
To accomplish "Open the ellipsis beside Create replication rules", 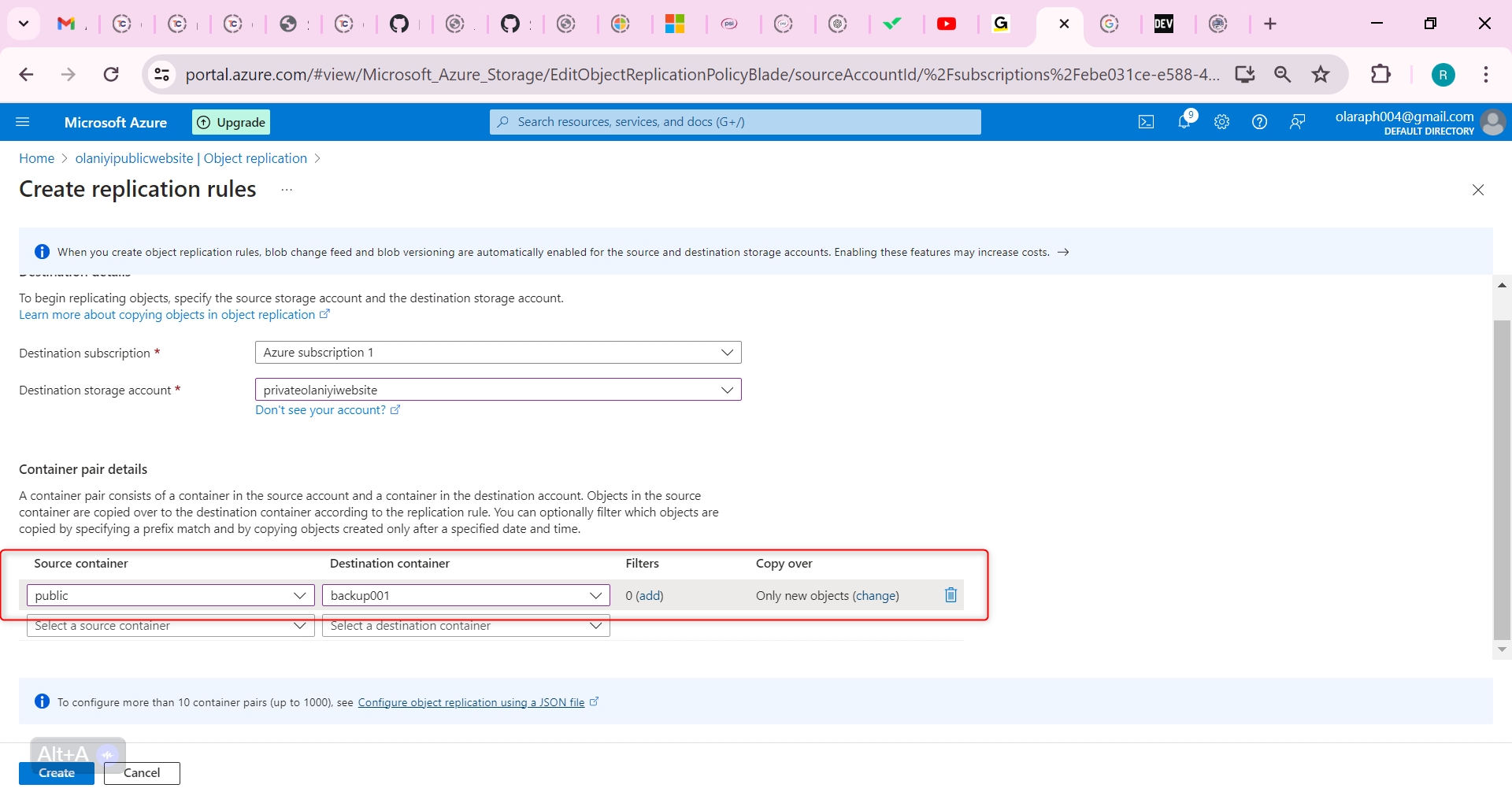I will 287,190.
